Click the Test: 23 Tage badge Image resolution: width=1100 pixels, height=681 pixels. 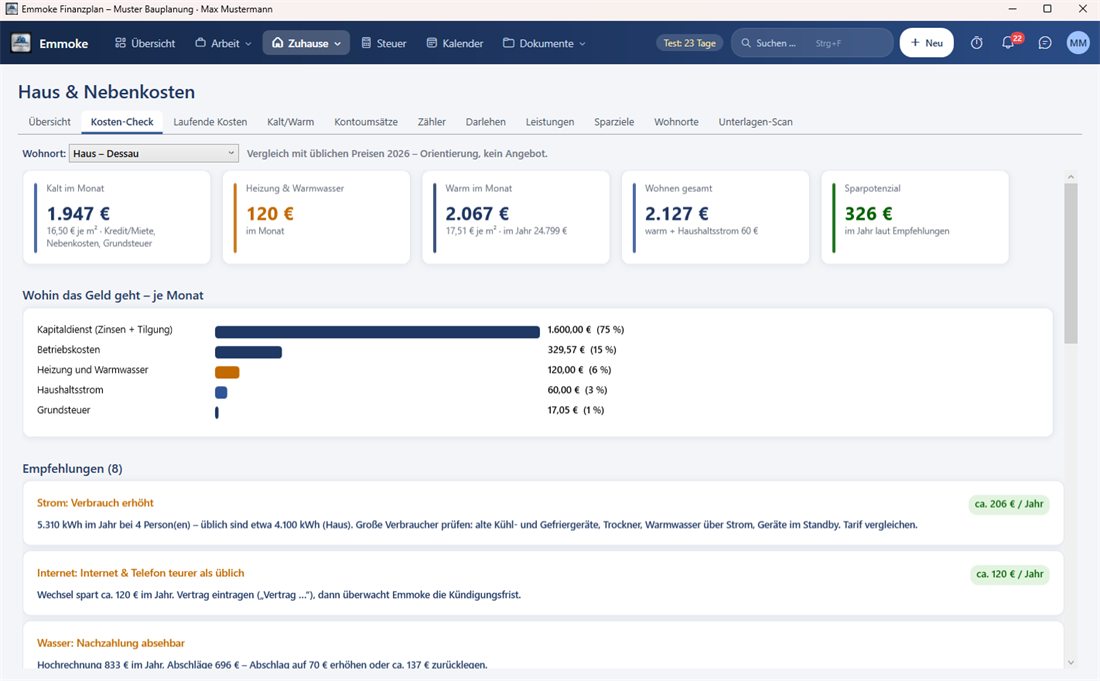click(690, 43)
